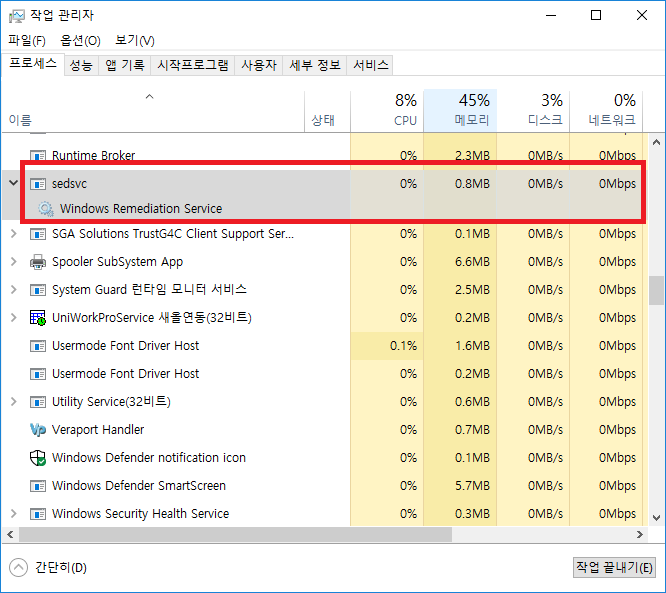
Task: Switch to the 사용자 tab
Action: point(259,65)
